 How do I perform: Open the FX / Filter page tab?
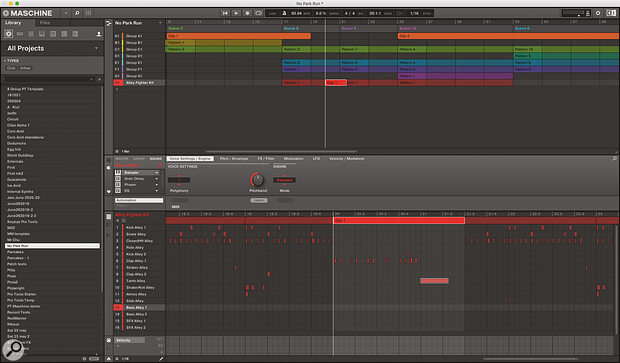266,159
